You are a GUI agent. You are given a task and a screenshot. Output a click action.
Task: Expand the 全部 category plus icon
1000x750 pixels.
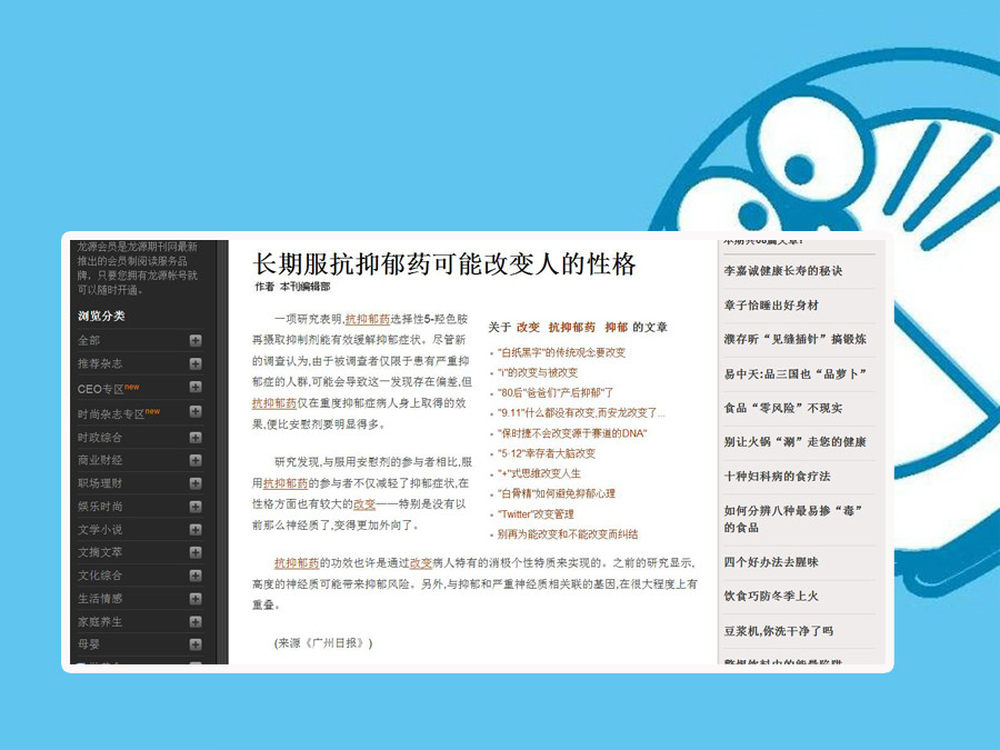[x=196, y=341]
